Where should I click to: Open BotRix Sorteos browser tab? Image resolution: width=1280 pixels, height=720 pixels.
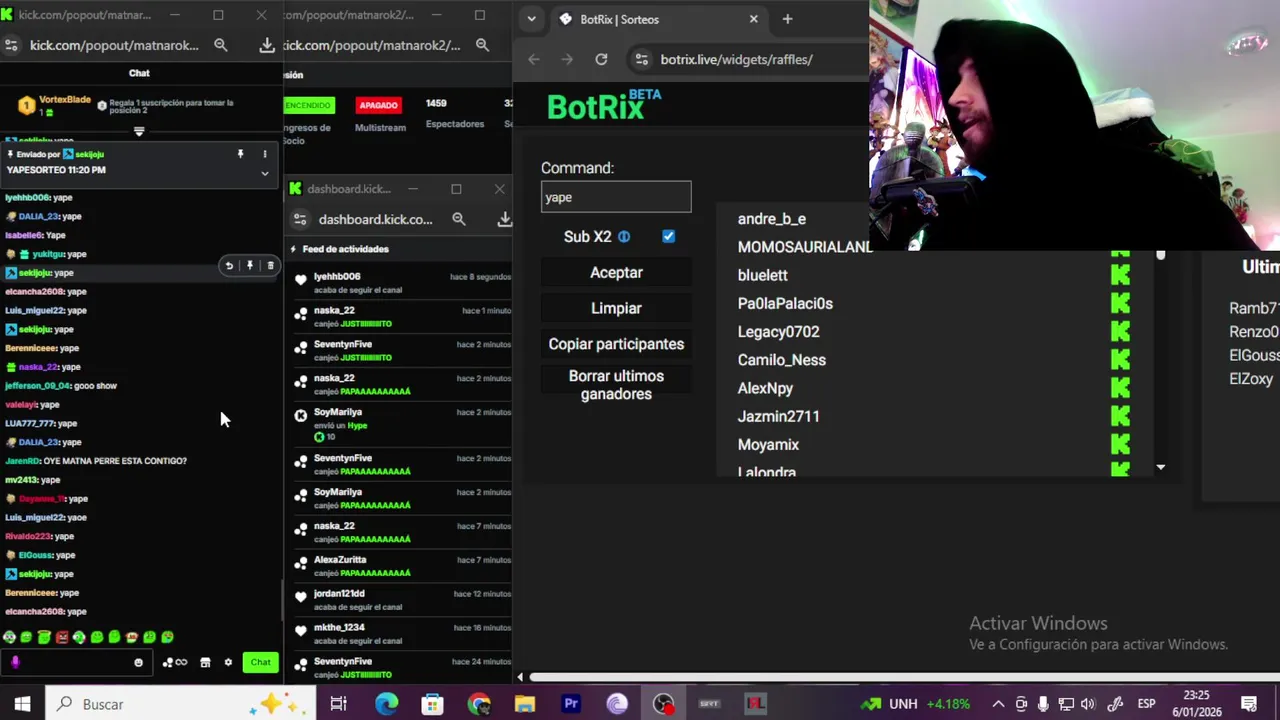pyautogui.click(x=660, y=19)
